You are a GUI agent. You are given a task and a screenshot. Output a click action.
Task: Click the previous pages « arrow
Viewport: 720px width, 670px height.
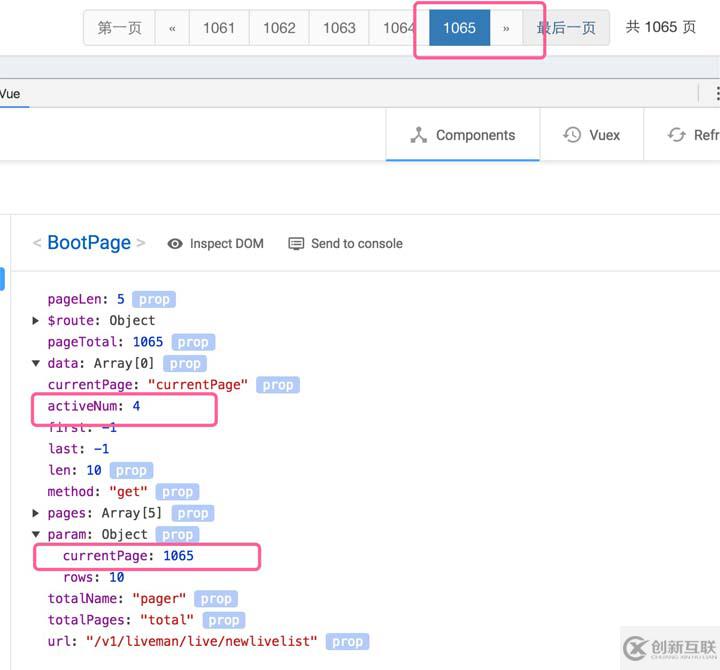coord(172,28)
